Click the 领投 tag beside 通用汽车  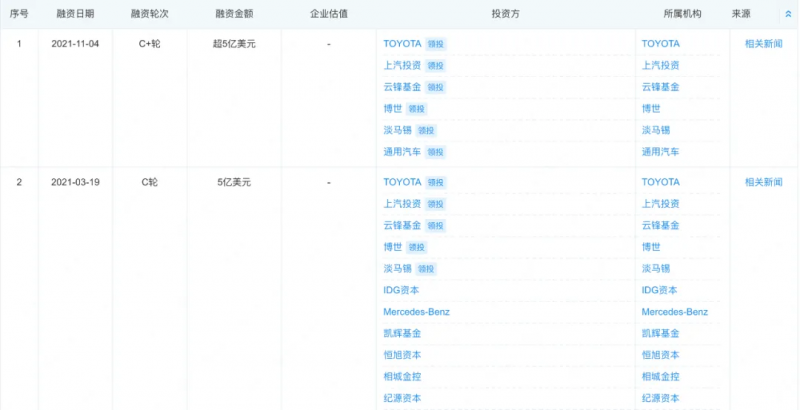pos(436,152)
